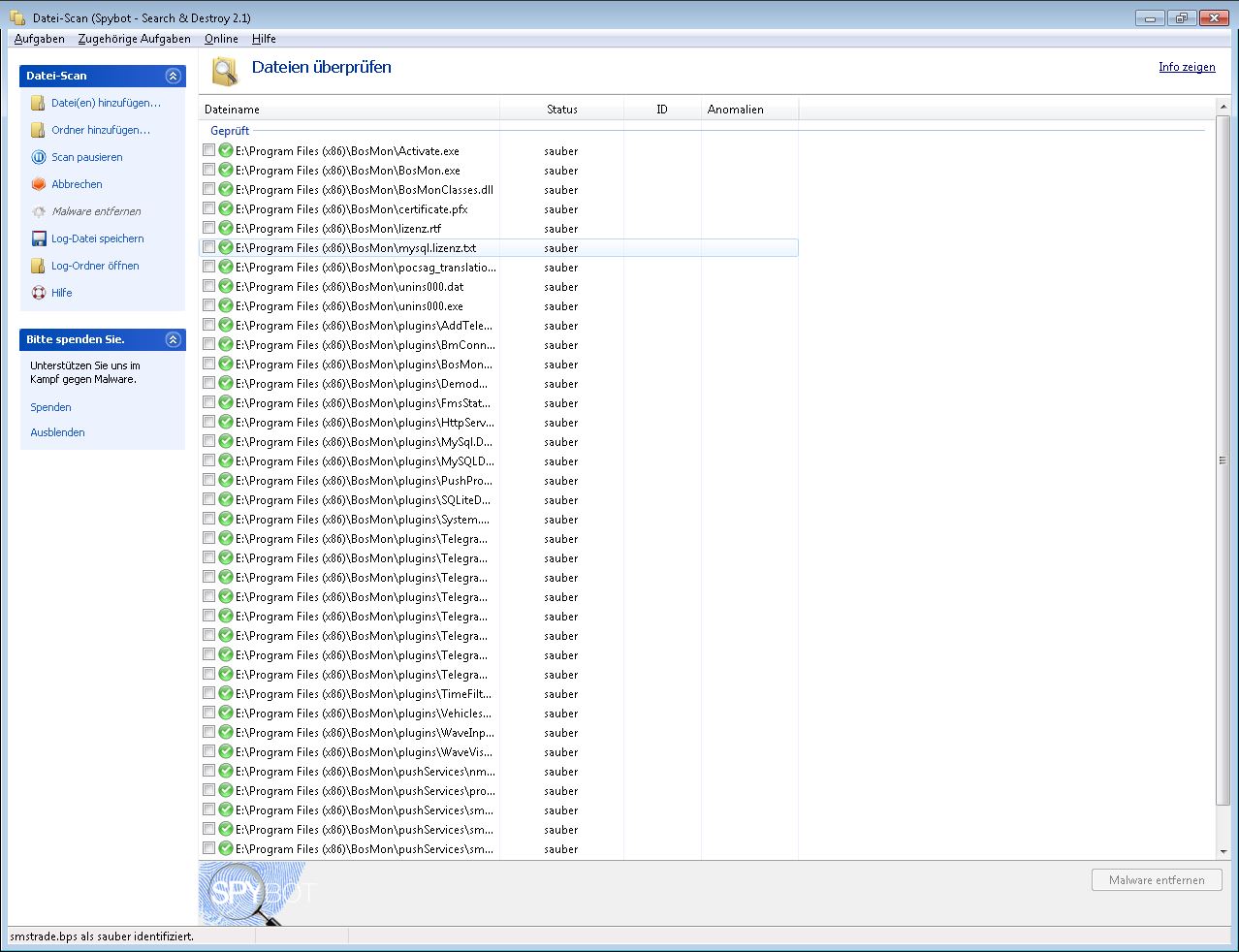The height and width of the screenshot is (952, 1239).
Task: Check the box for pushServices\pro...
Action: coord(208,790)
